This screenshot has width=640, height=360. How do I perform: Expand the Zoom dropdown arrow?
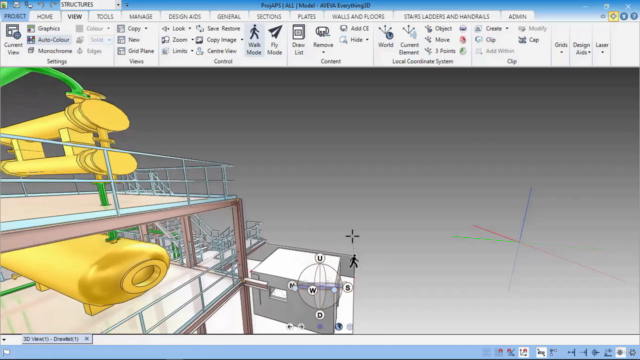(192, 40)
